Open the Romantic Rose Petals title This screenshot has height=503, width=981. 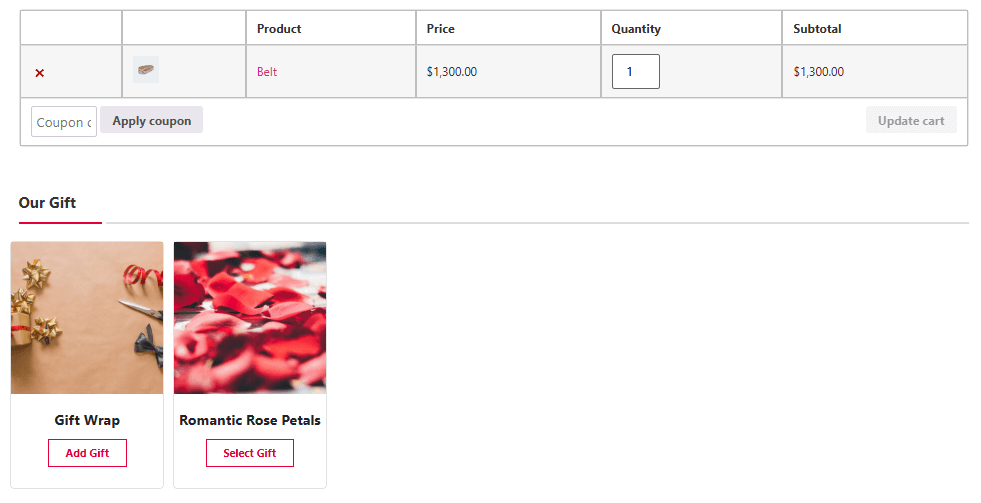click(250, 420)
